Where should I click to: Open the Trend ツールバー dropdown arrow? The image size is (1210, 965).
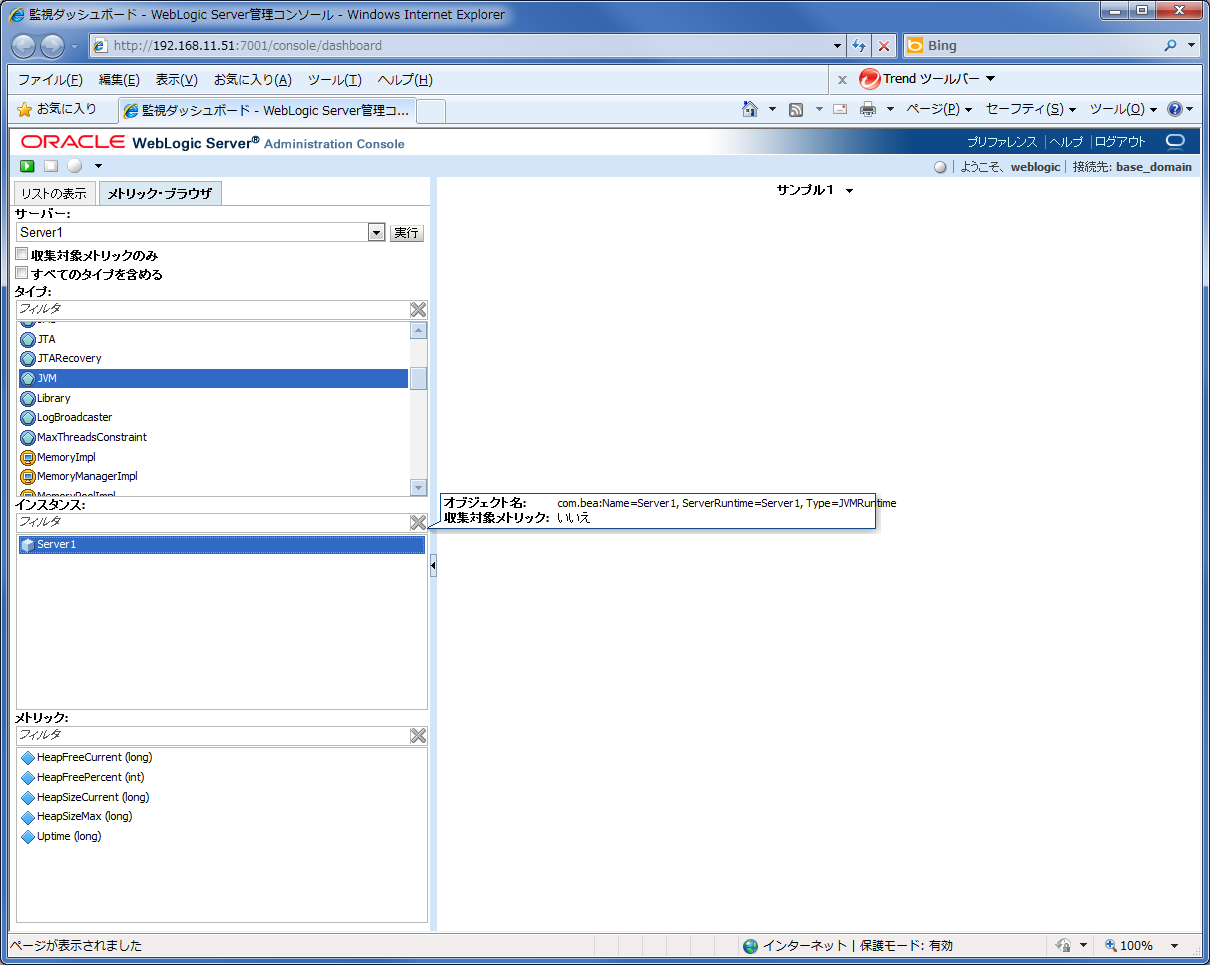990,79
